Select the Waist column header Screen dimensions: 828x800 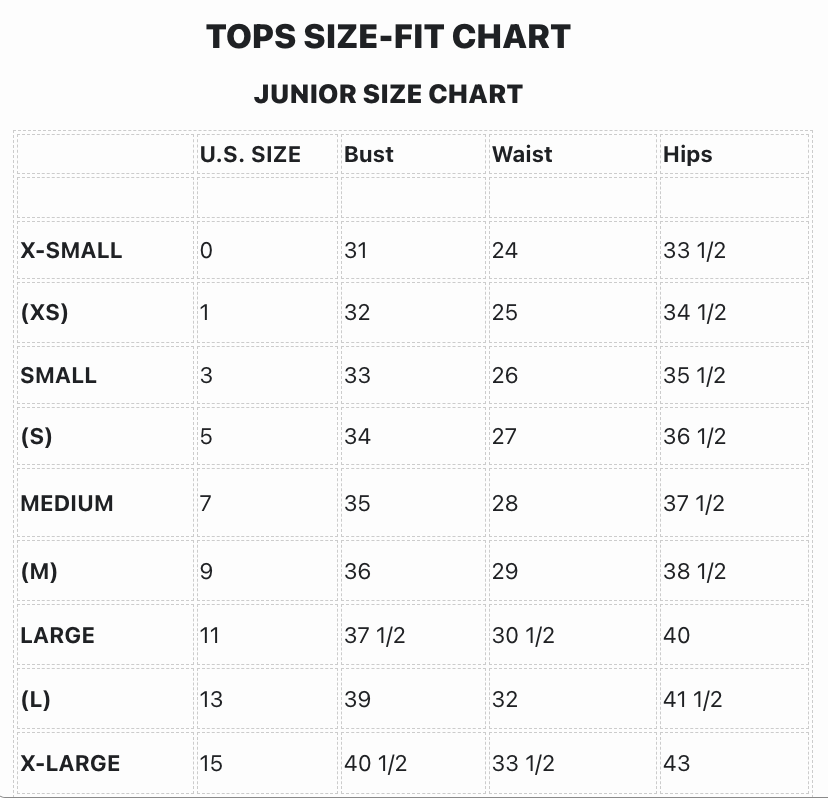click(x=522, y=154)
